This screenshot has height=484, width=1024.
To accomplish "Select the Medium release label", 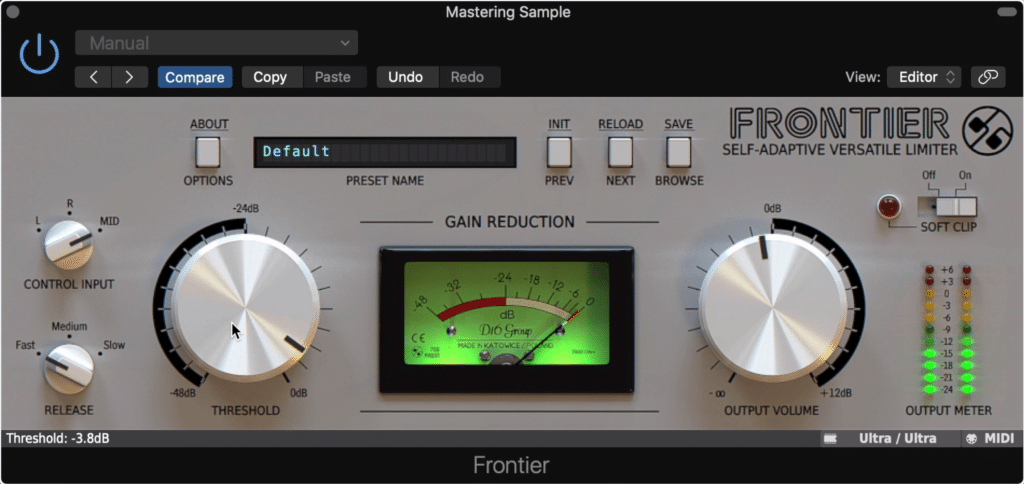I will coord(69,326).
